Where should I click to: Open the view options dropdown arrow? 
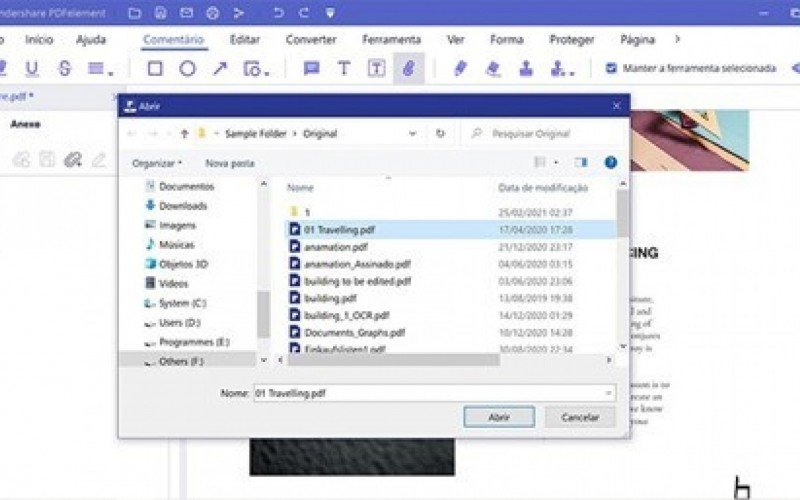click(556, 163)
